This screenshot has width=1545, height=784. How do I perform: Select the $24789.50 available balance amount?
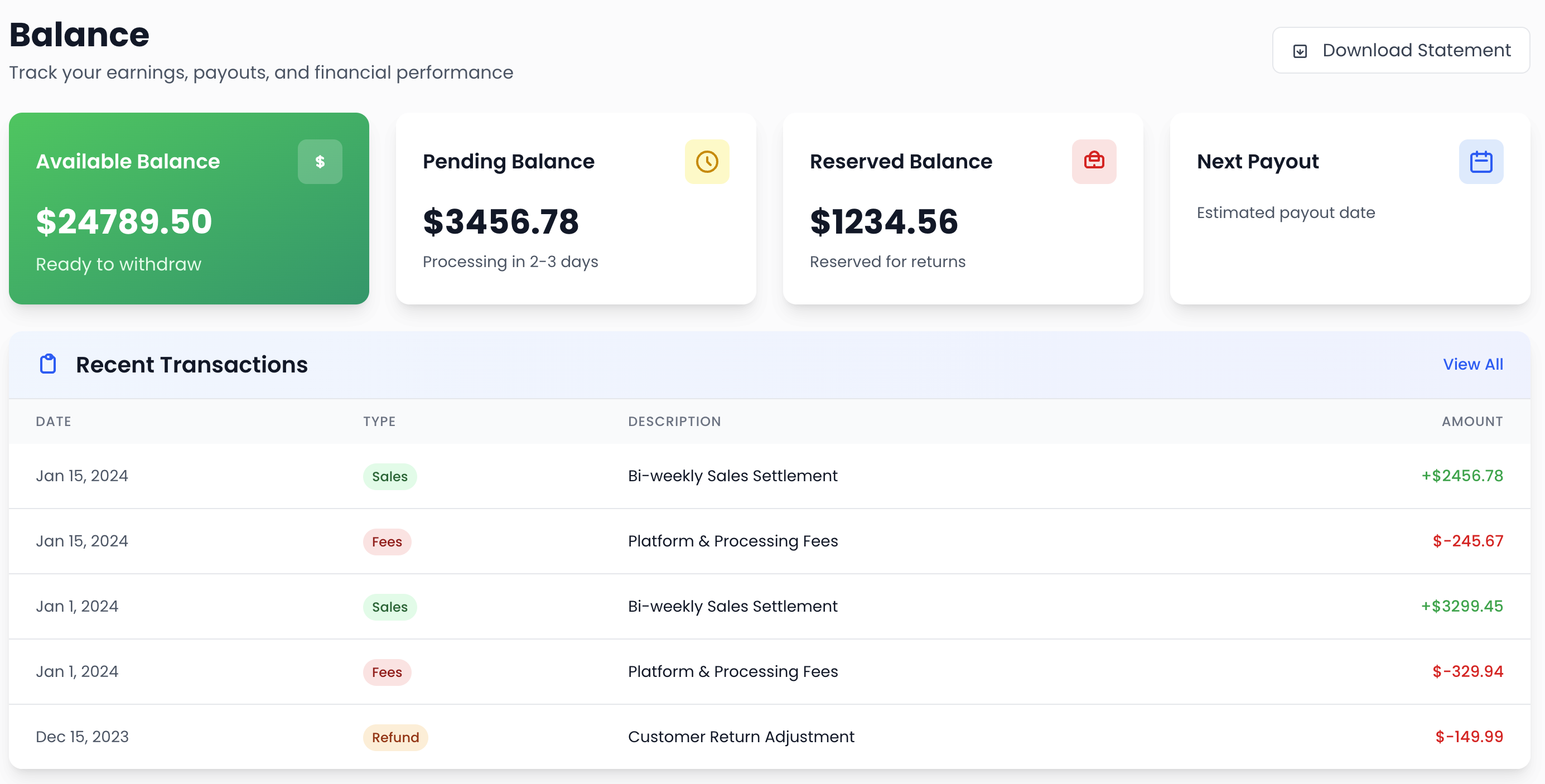(124, 222)
